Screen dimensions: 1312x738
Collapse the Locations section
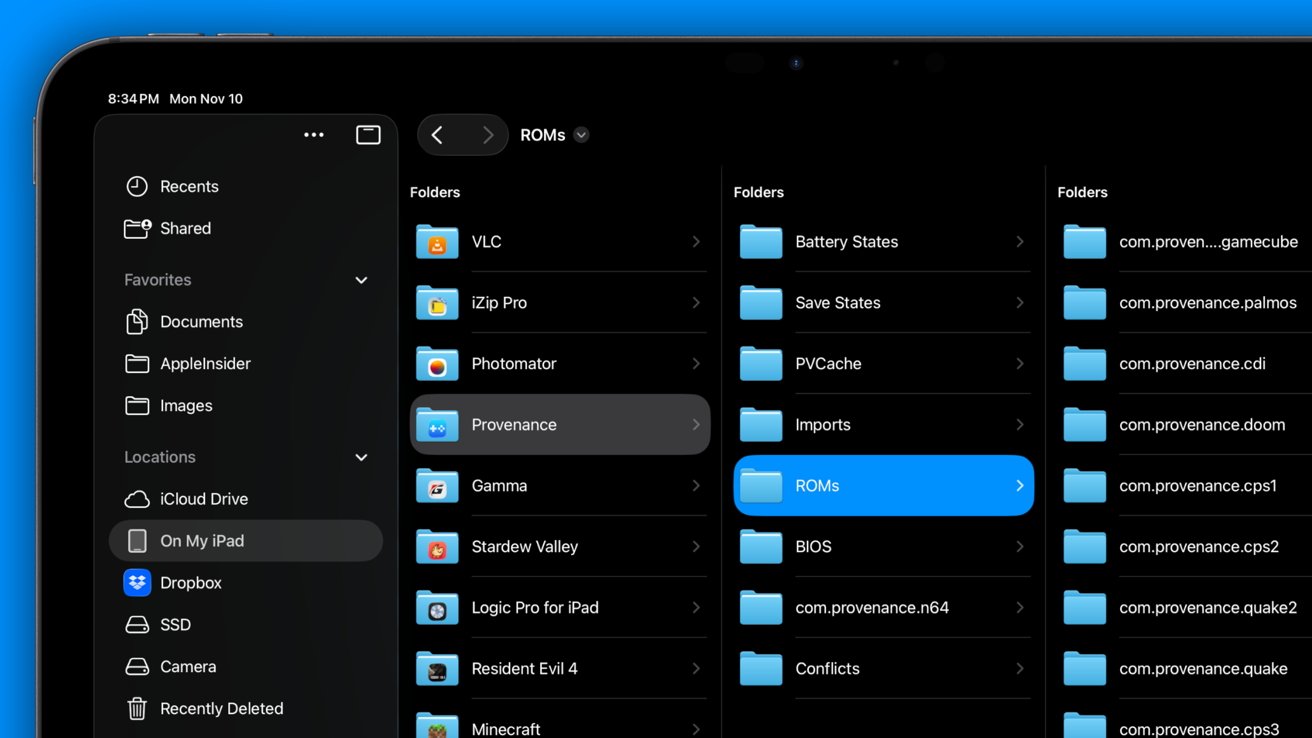pos(361,457)
